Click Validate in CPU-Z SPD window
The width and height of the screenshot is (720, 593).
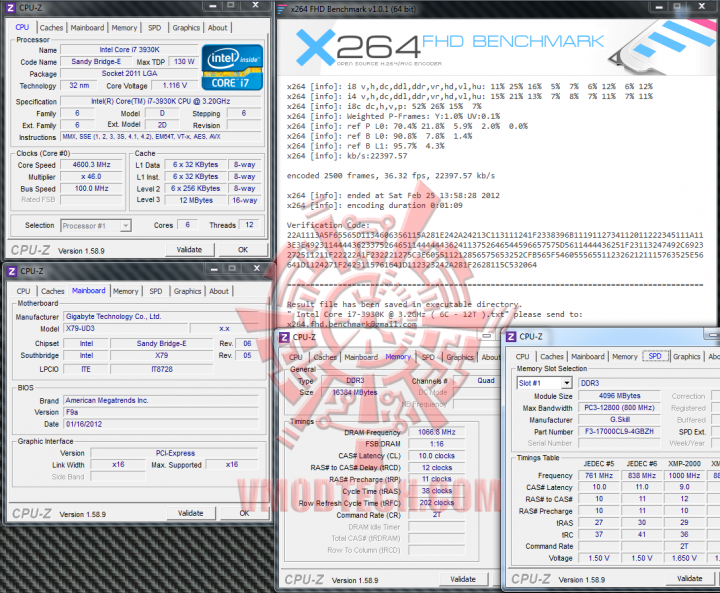pyautogui.click(x=690, y=578)
